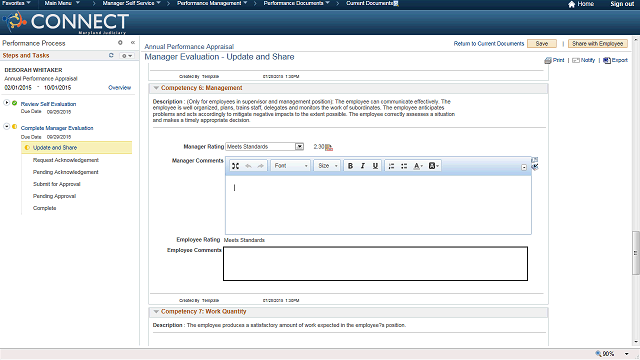640x360 pixels.
Task: Toggle bold formatting in Manager Comments
Action: [350, 166]
